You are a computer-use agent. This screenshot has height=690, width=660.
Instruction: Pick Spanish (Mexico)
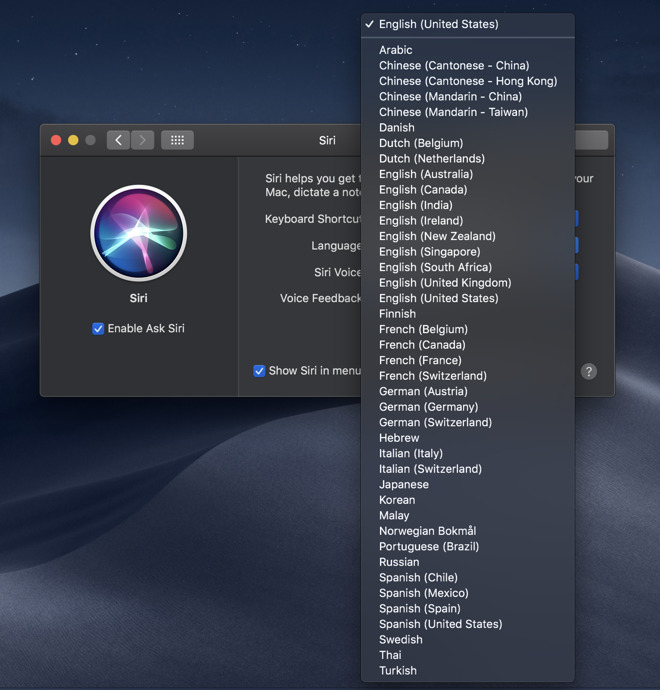[468, 593]
